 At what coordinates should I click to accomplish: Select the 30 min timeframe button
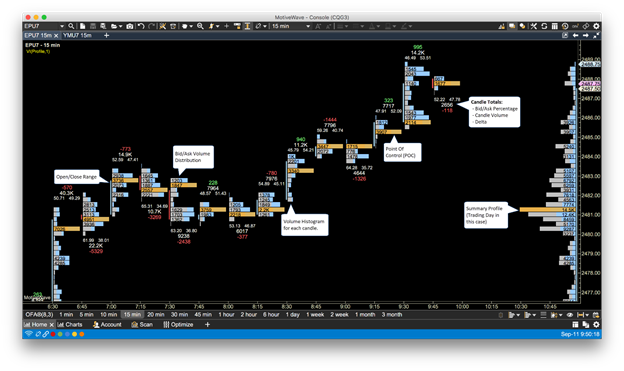click(x=179, y=314)
